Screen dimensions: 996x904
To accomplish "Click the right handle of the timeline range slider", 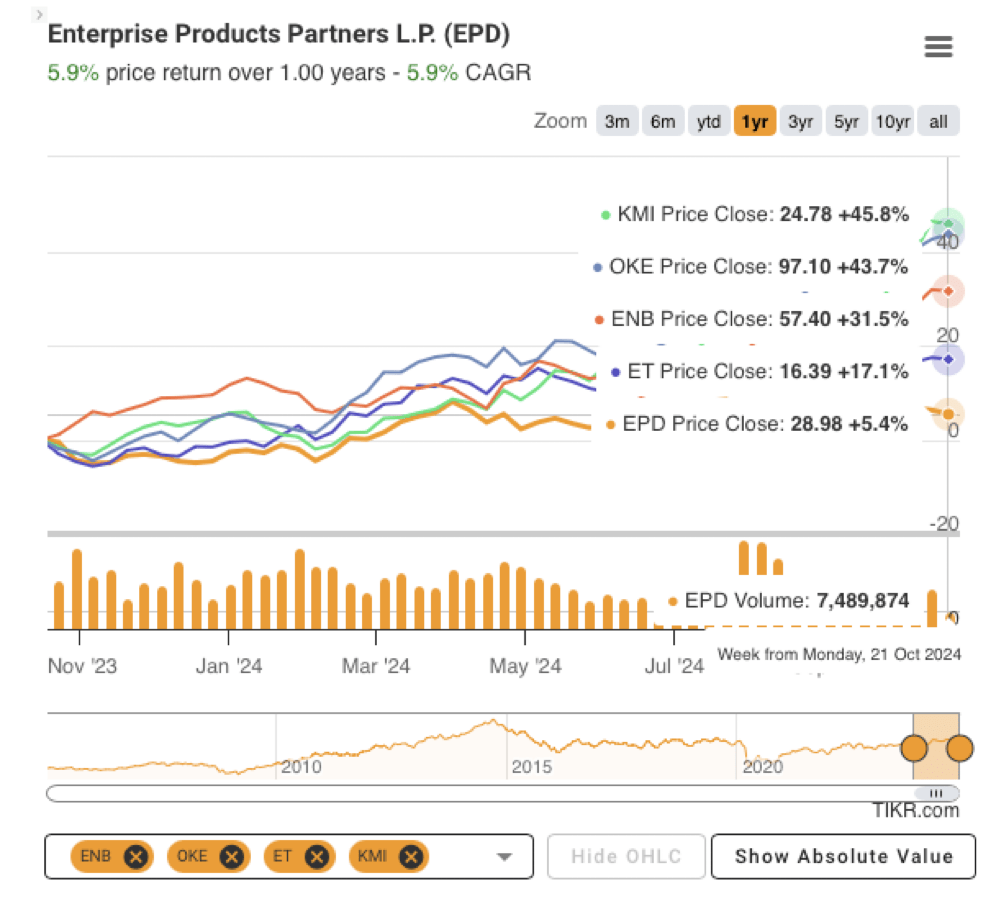I will click(959, 748).
